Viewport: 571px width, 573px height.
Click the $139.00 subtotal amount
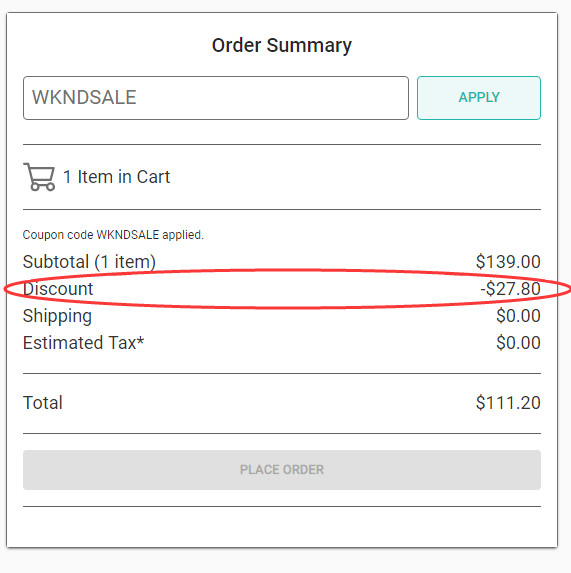(508, 262)
